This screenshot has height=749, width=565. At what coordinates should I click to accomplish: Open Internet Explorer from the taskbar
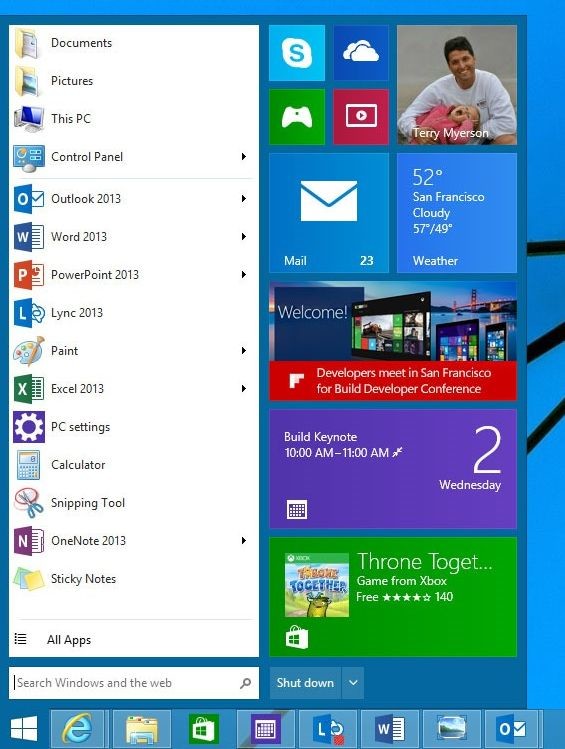point(77,729)
